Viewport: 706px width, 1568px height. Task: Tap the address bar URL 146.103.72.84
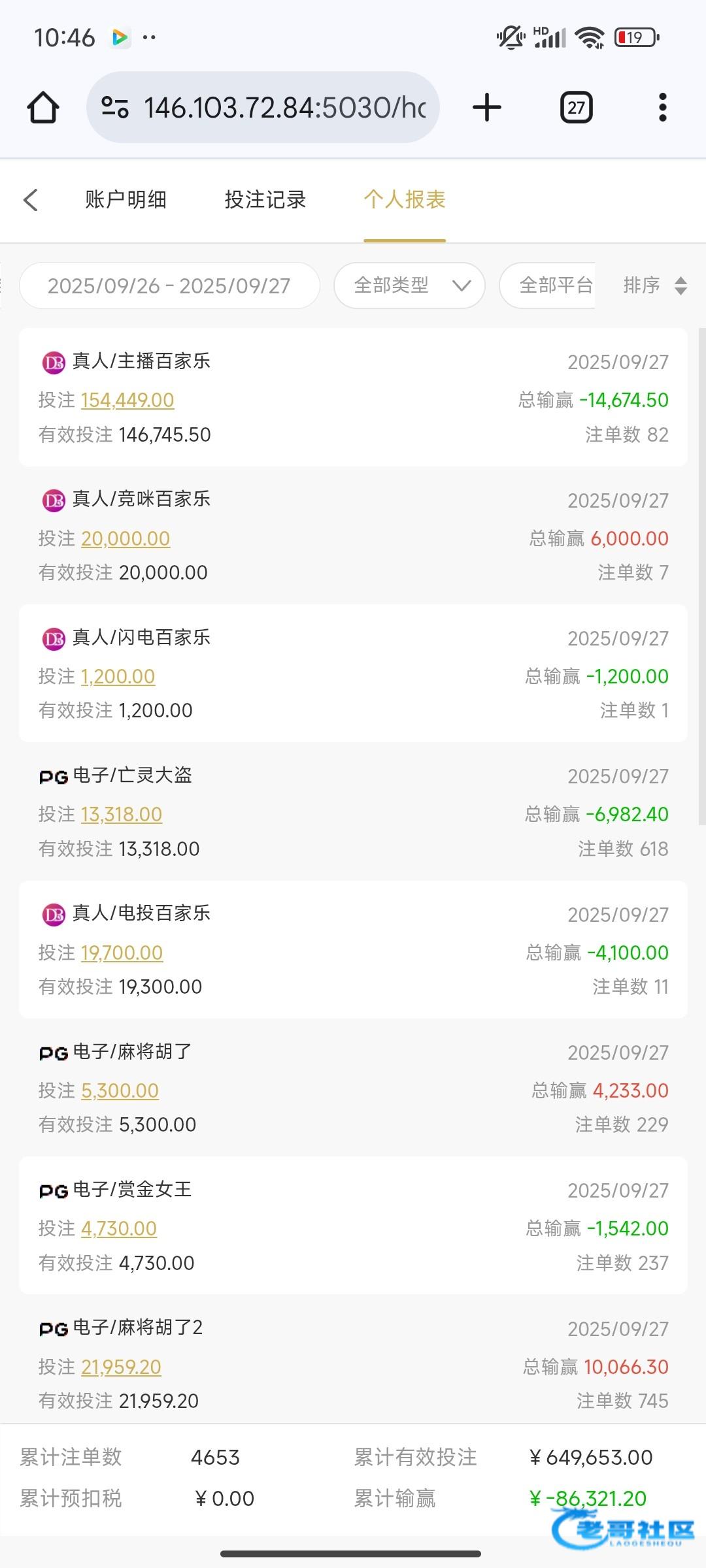(x=284, y=108)
